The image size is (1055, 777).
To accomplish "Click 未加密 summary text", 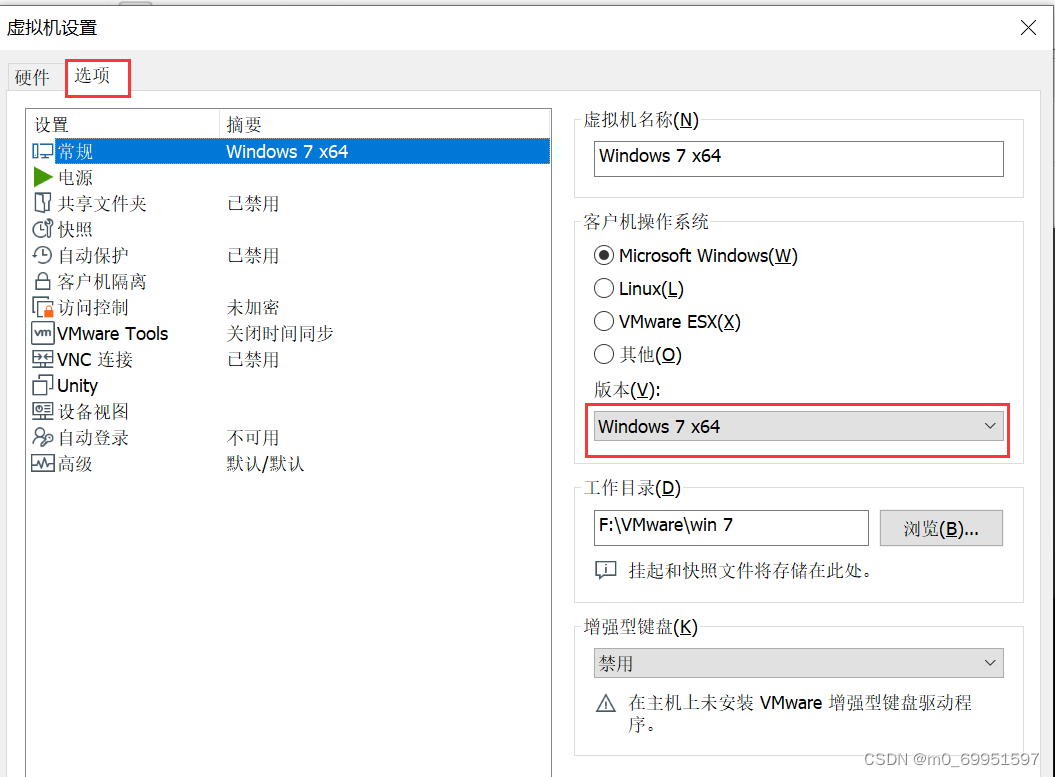I will 253,307.
